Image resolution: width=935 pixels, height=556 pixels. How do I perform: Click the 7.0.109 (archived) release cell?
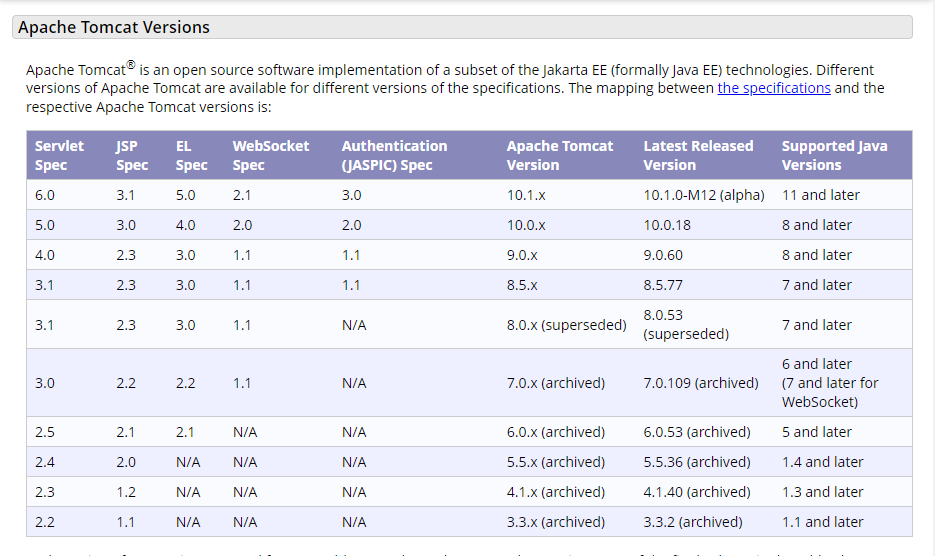click(x=701, y=383)
